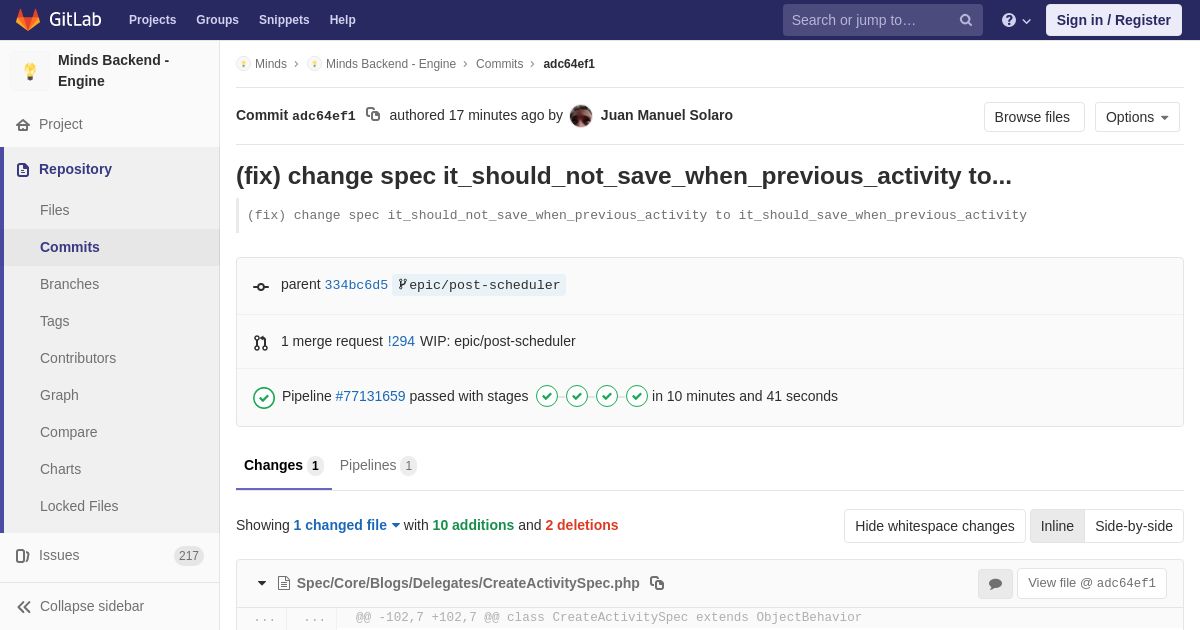The image size is (1200, 630).
Task: Hide whitespace changes
Action: (x=935, y=526)
